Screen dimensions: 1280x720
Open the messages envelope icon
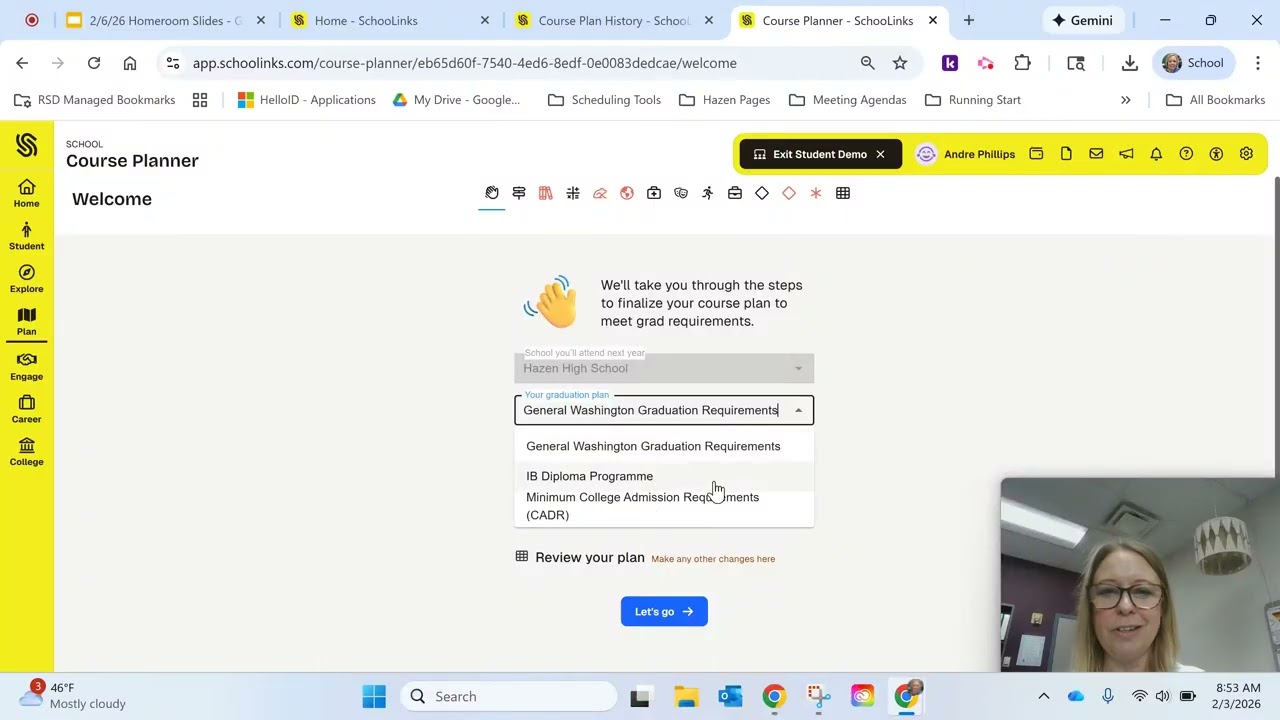pyautogui.click(x=1096, y=154)
